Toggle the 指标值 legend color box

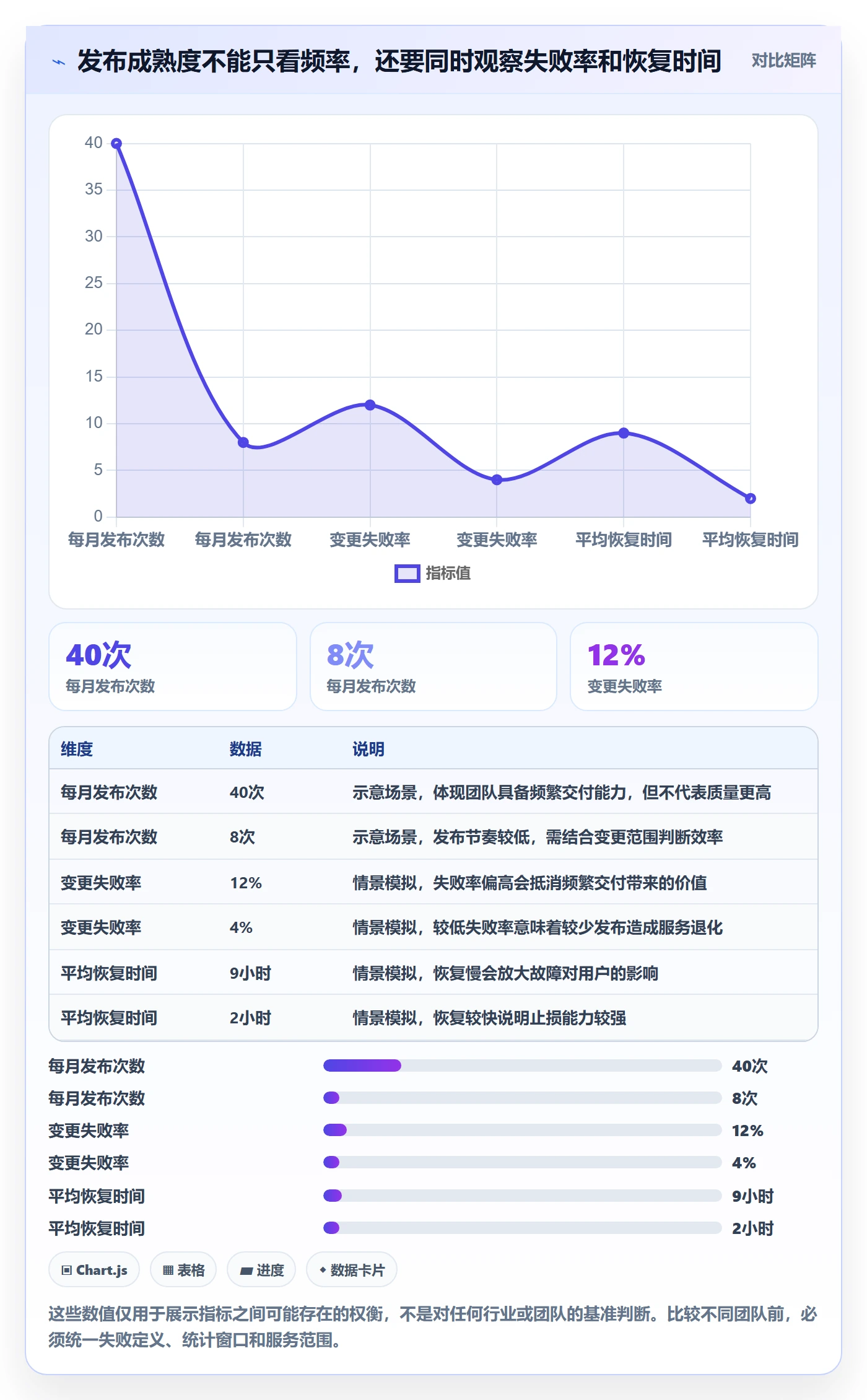click(x=407, y=574)
